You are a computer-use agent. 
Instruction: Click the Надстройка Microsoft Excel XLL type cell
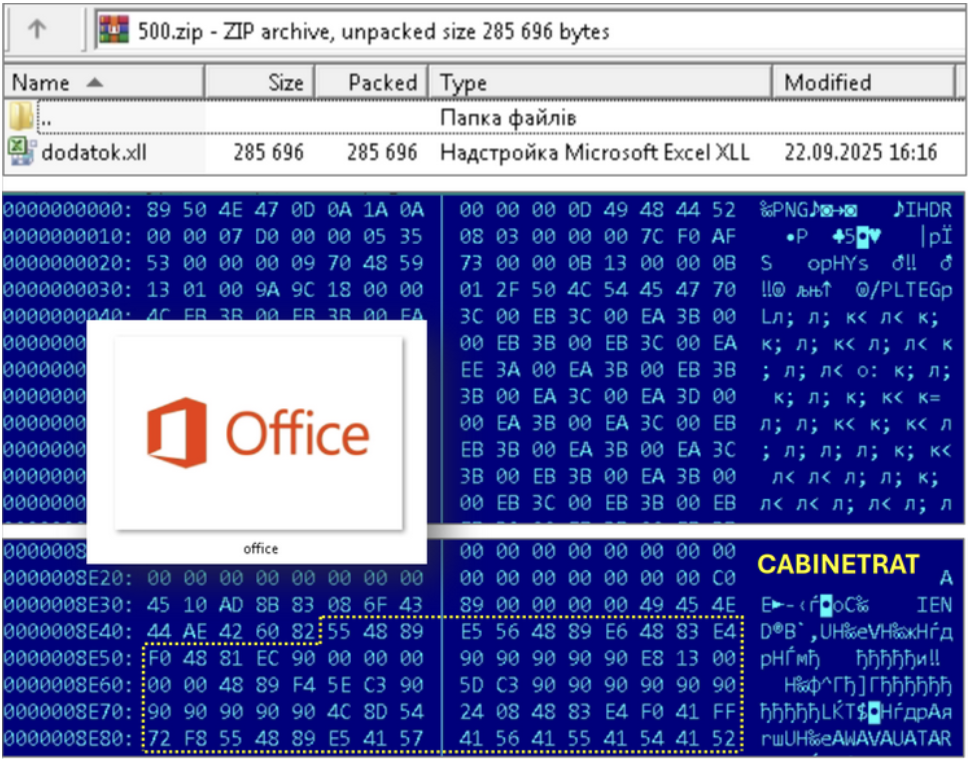click(x=594, y=153)
